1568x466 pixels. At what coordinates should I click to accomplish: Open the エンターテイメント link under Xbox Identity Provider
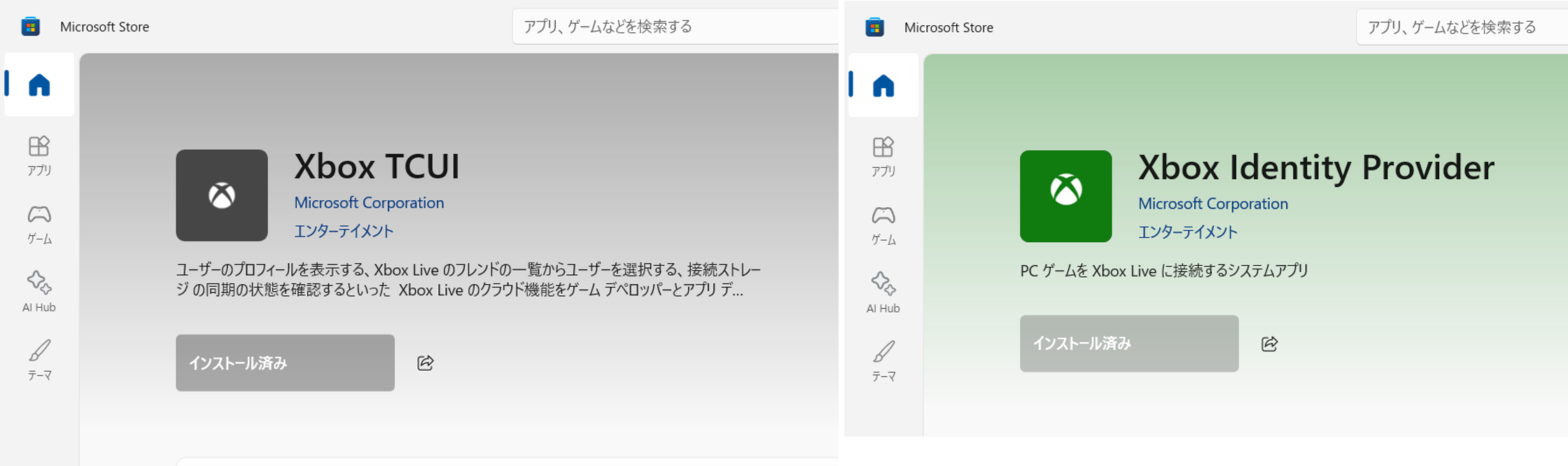1188,232
